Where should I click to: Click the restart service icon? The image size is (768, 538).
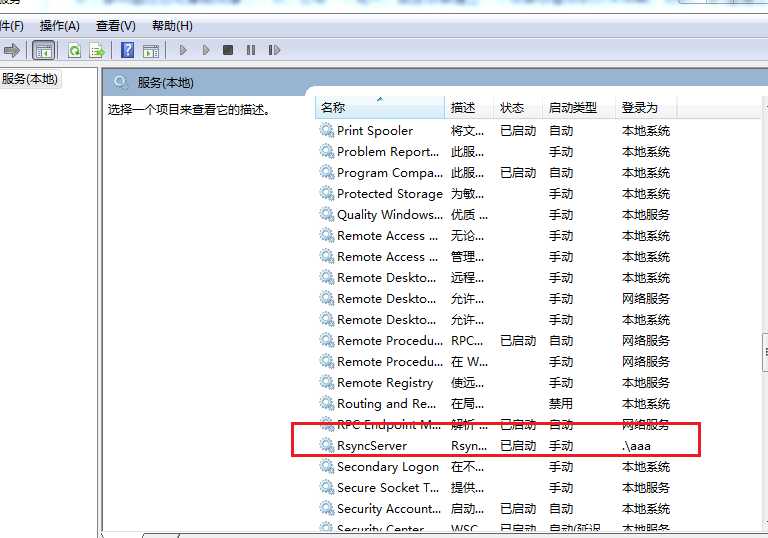click(x=274, y=50)
